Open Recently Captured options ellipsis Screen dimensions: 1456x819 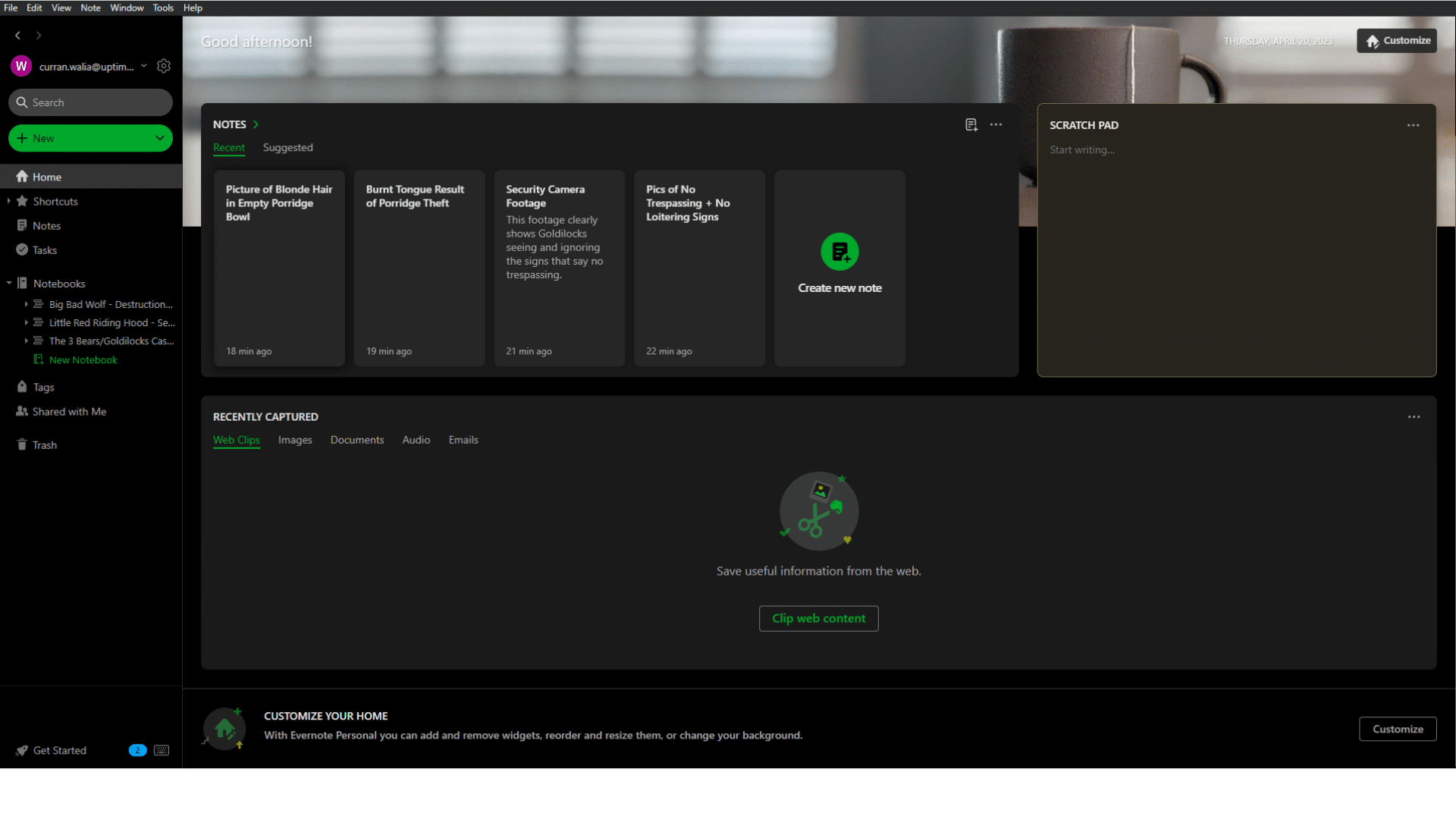pos(1414,417)
